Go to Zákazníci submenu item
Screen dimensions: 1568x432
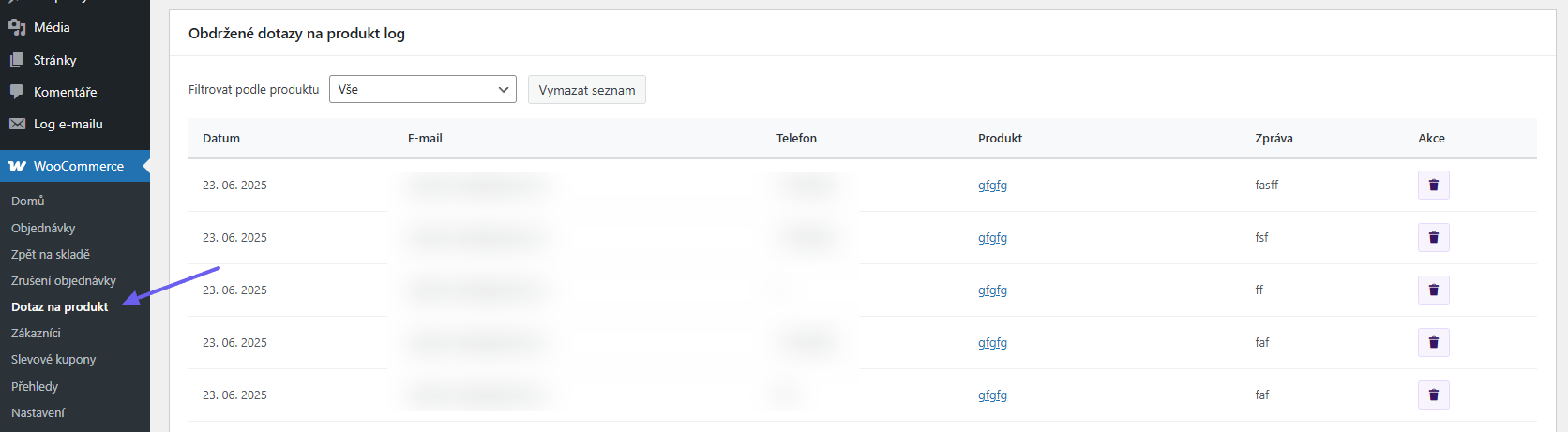tap(36, 333)
